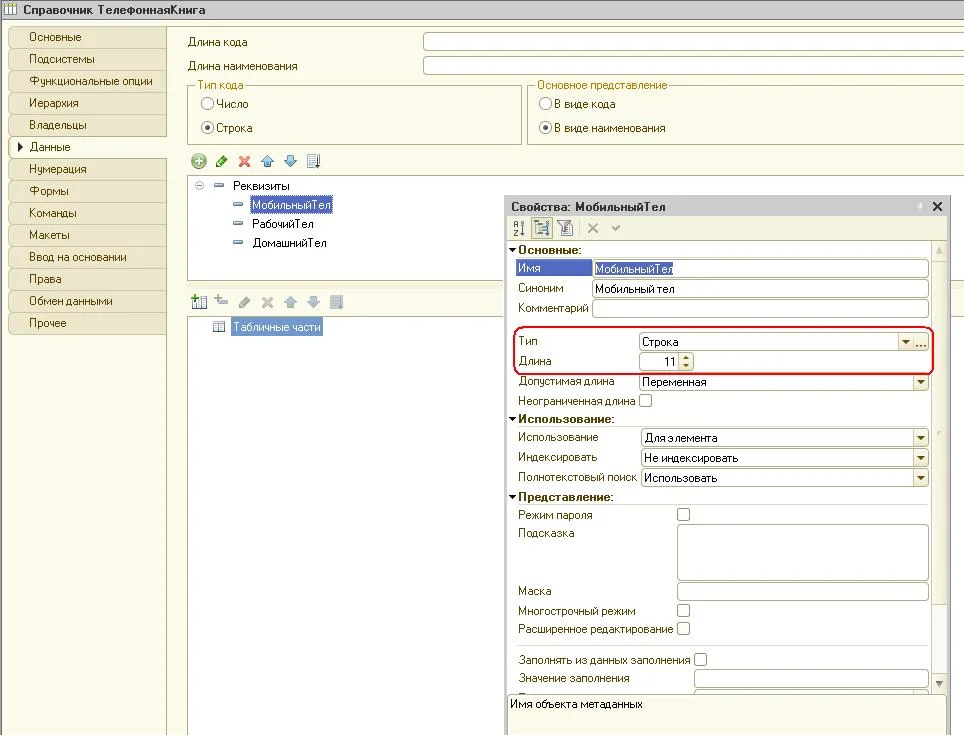Click into the Синоним input field

pyautogui.click(x=760, y=289)
